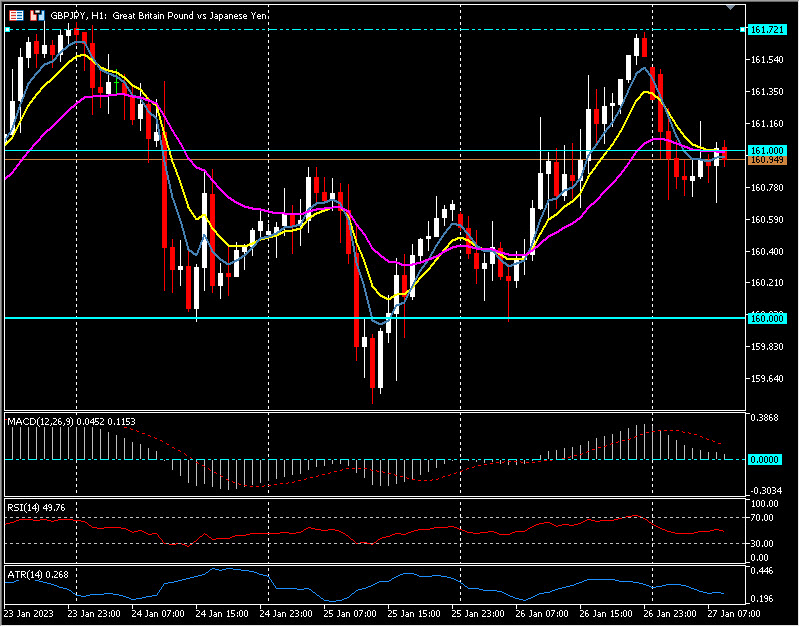Click the 159.640 price scale value
800x627 pixels.
pos(765,379)
